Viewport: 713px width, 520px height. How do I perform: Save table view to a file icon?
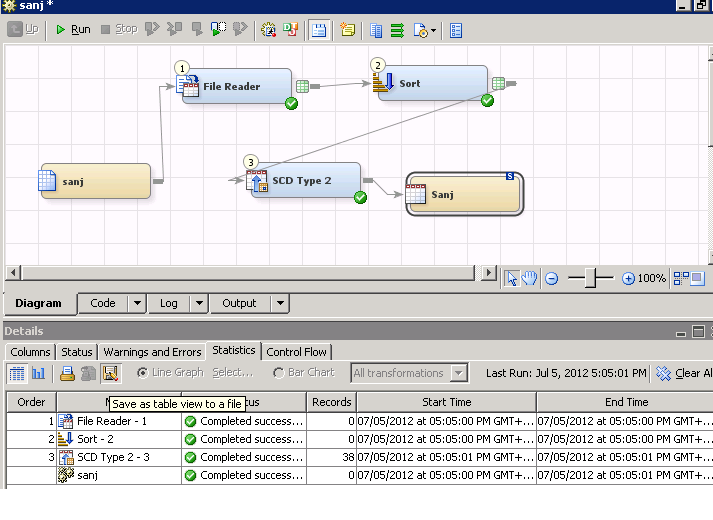(x=110, y=373)
